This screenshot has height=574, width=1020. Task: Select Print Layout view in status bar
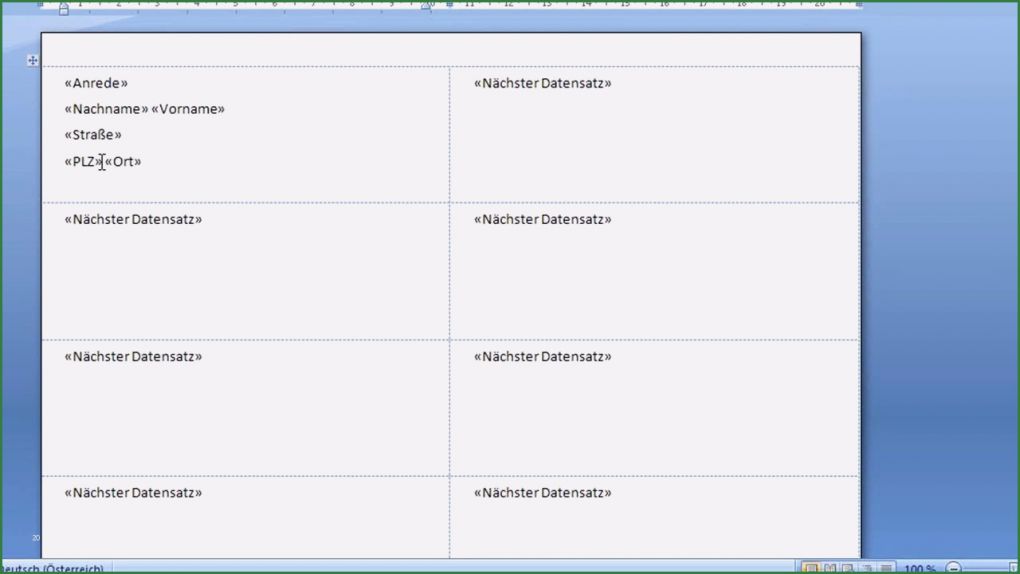tap(811, 569)
